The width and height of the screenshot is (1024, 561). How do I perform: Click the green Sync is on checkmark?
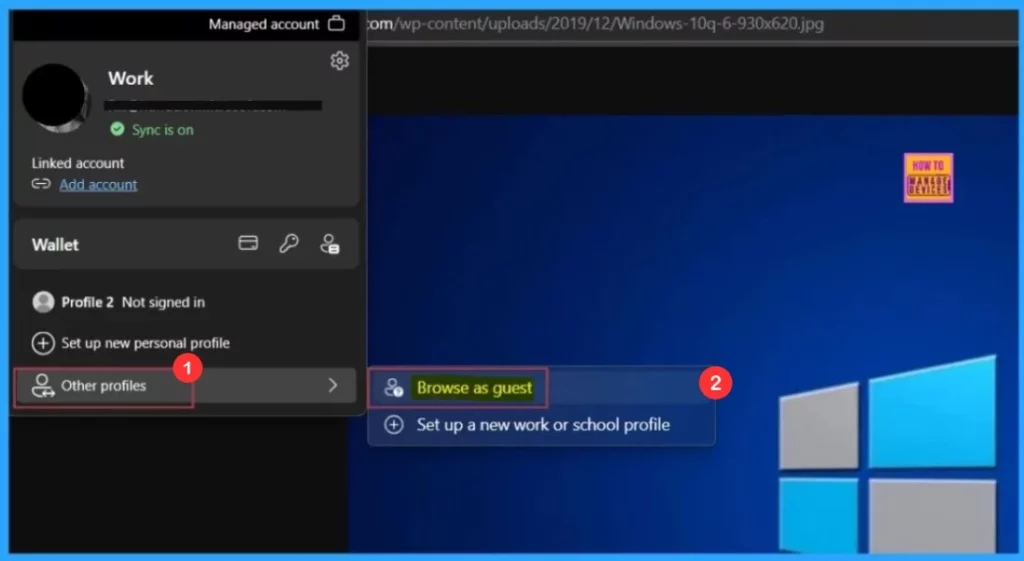(x=118, y=130)
